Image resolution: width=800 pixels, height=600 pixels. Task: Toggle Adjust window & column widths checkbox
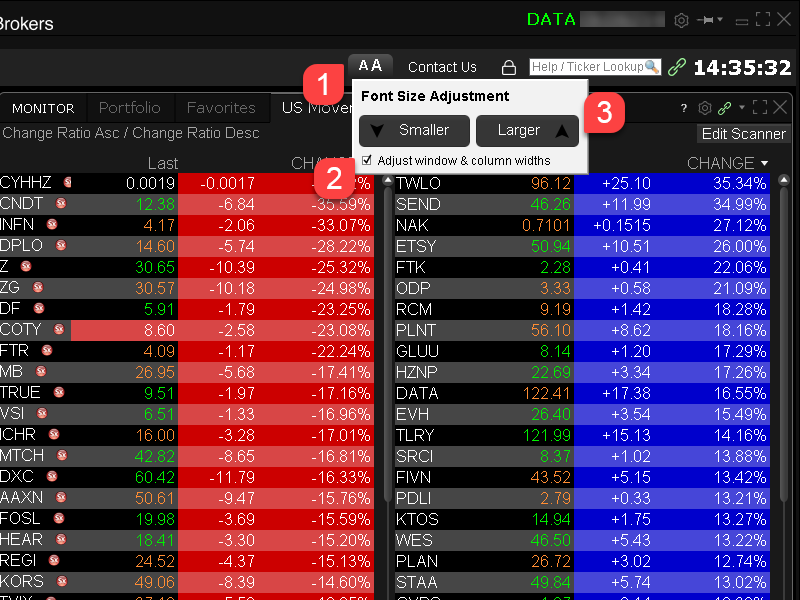click(366, 160)
